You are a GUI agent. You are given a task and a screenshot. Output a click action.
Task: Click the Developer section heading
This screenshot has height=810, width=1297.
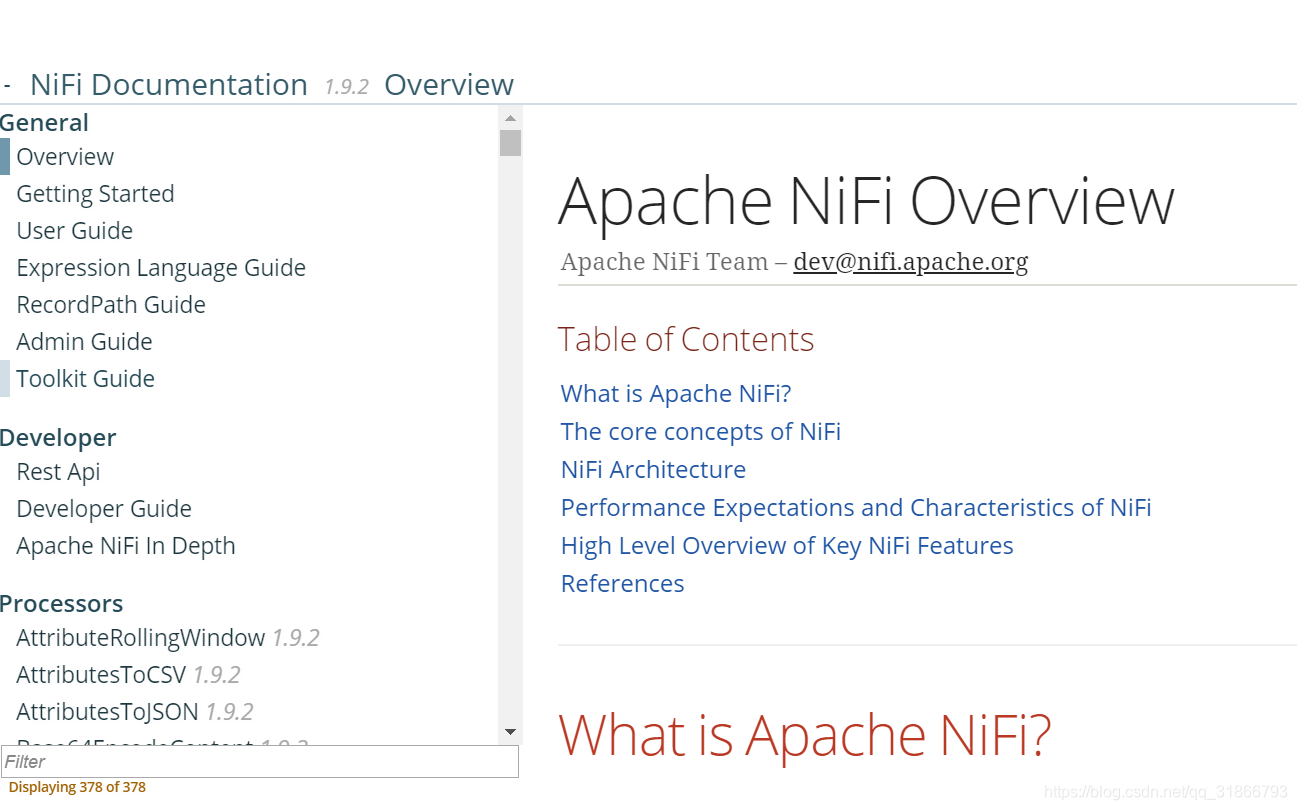click(x=58, y=438)
